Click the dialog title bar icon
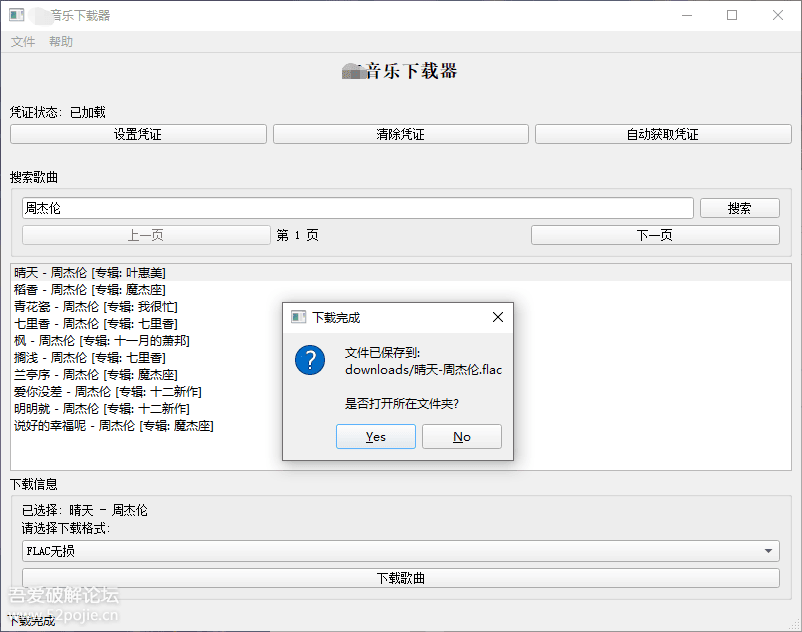802x632 pixels. (296, 317)
